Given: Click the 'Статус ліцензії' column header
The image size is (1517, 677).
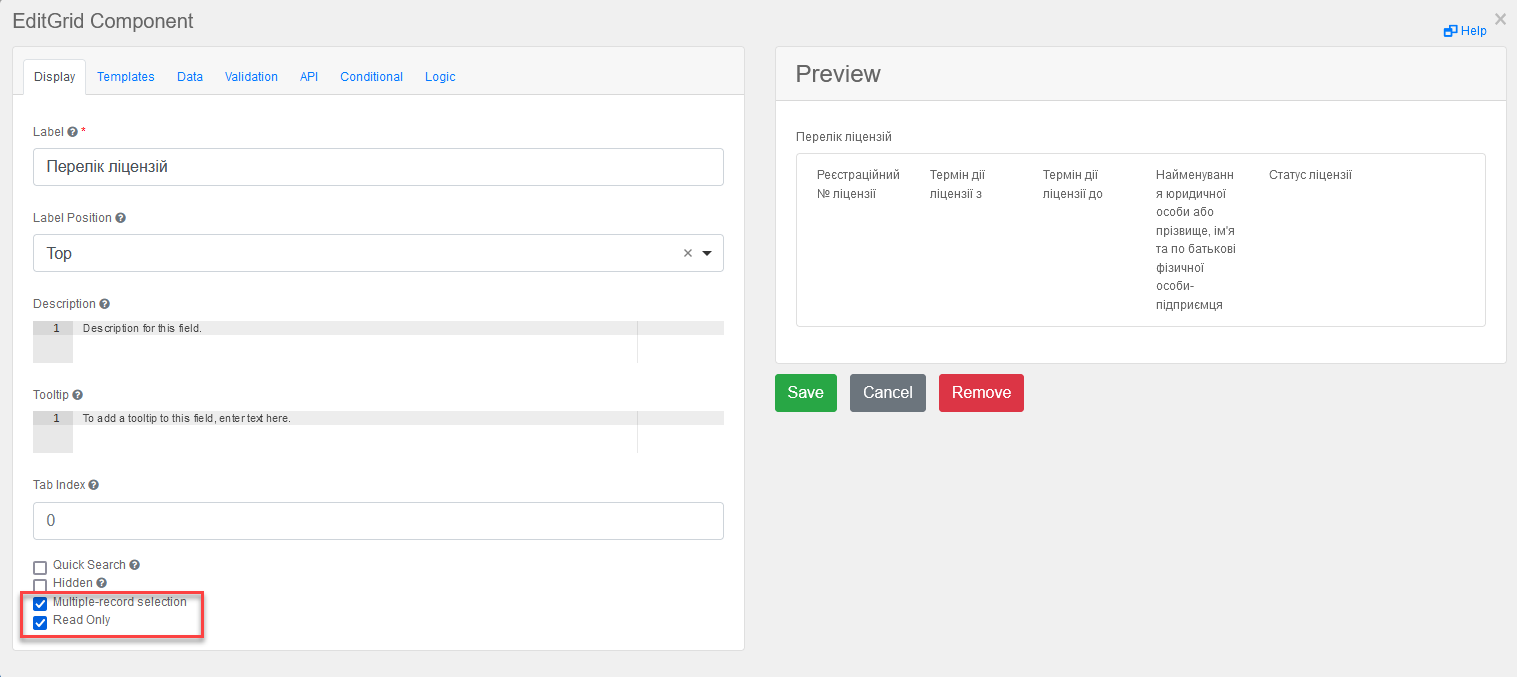Looking at the screenshot, I should (x=1310, y=175).
